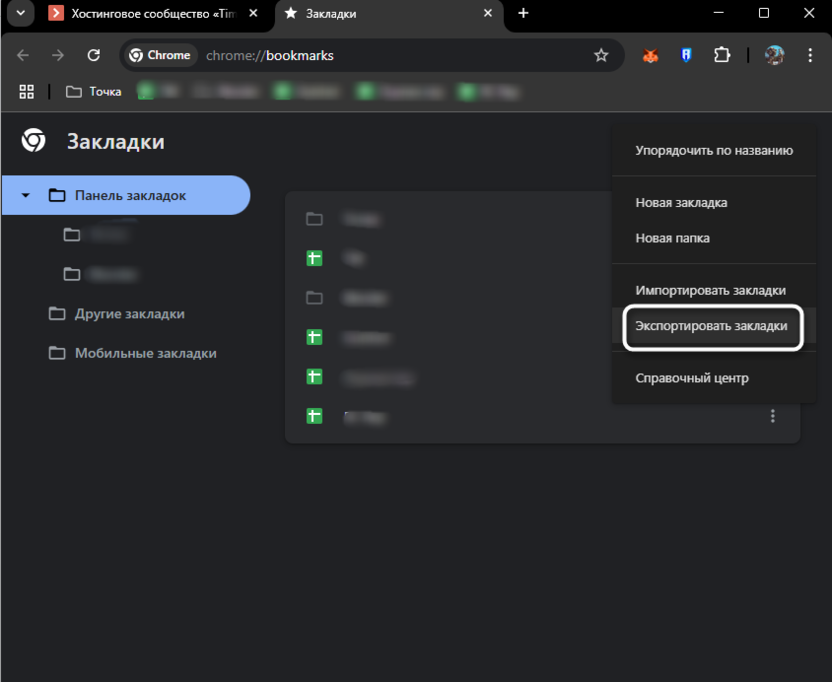Select second subfolder under Панель закладок
Viewport: 832px width, 682px height.
101,274
